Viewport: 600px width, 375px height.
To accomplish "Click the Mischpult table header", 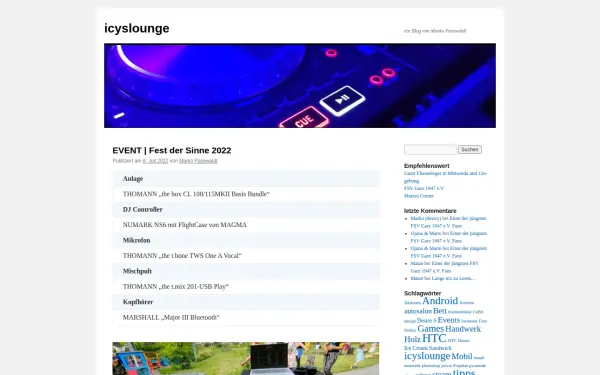I will 246,271.
